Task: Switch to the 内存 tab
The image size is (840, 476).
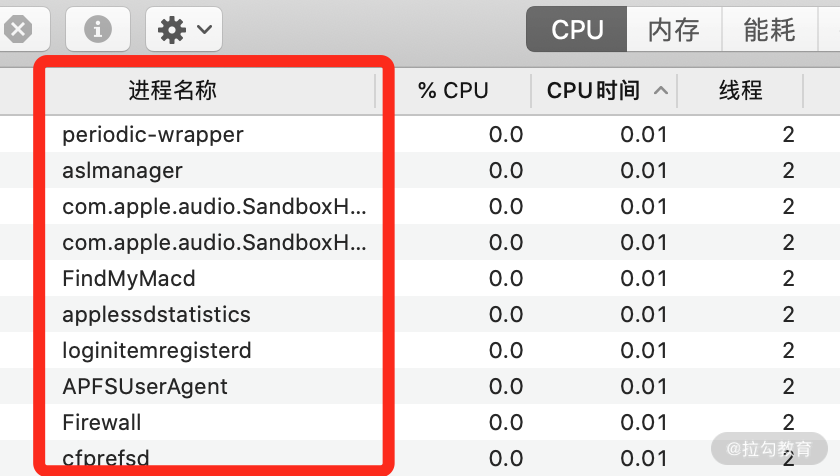Action: coord(673,30)
